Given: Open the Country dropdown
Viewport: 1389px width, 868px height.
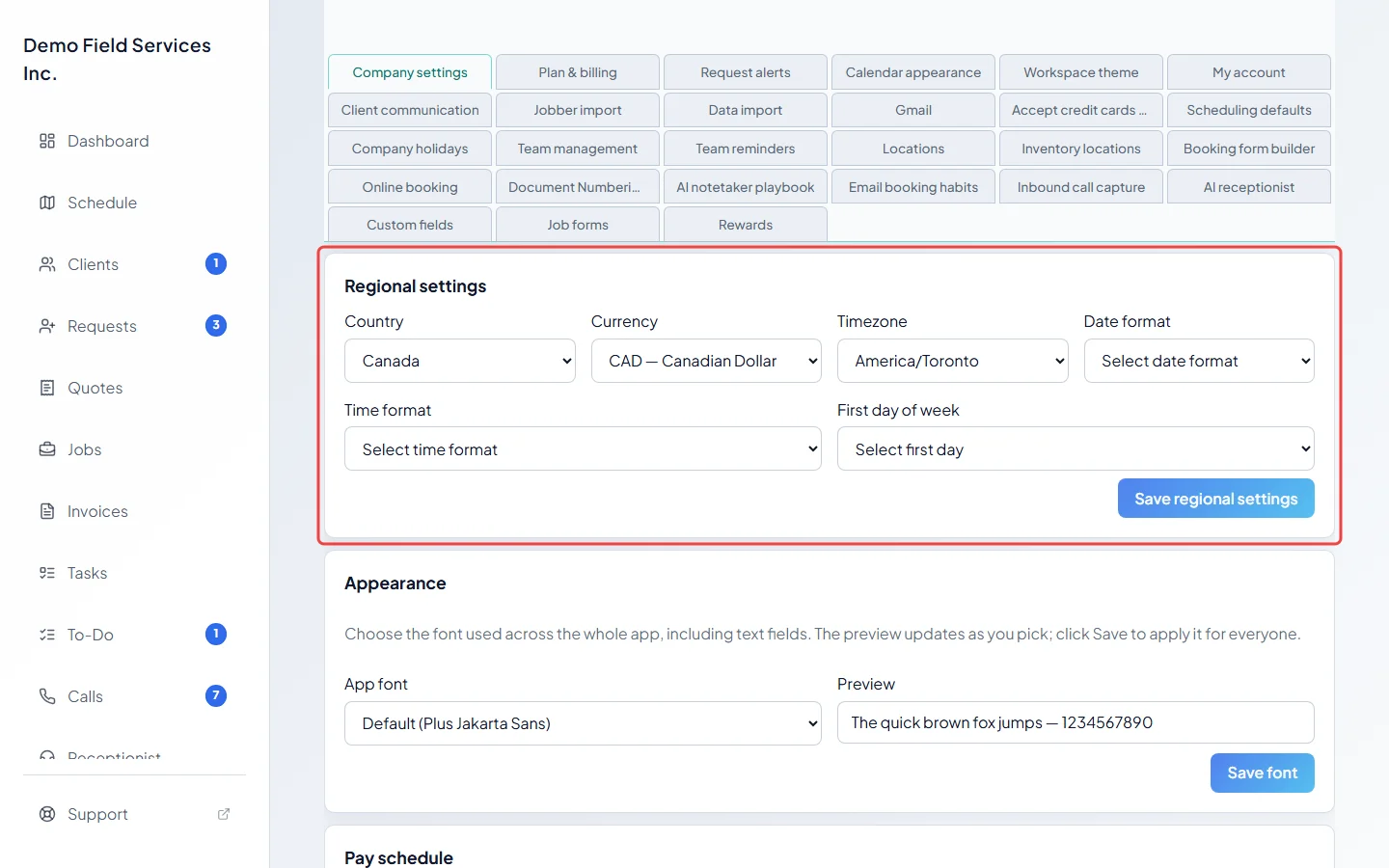Looking at the screenshot, I should [460, 361].
